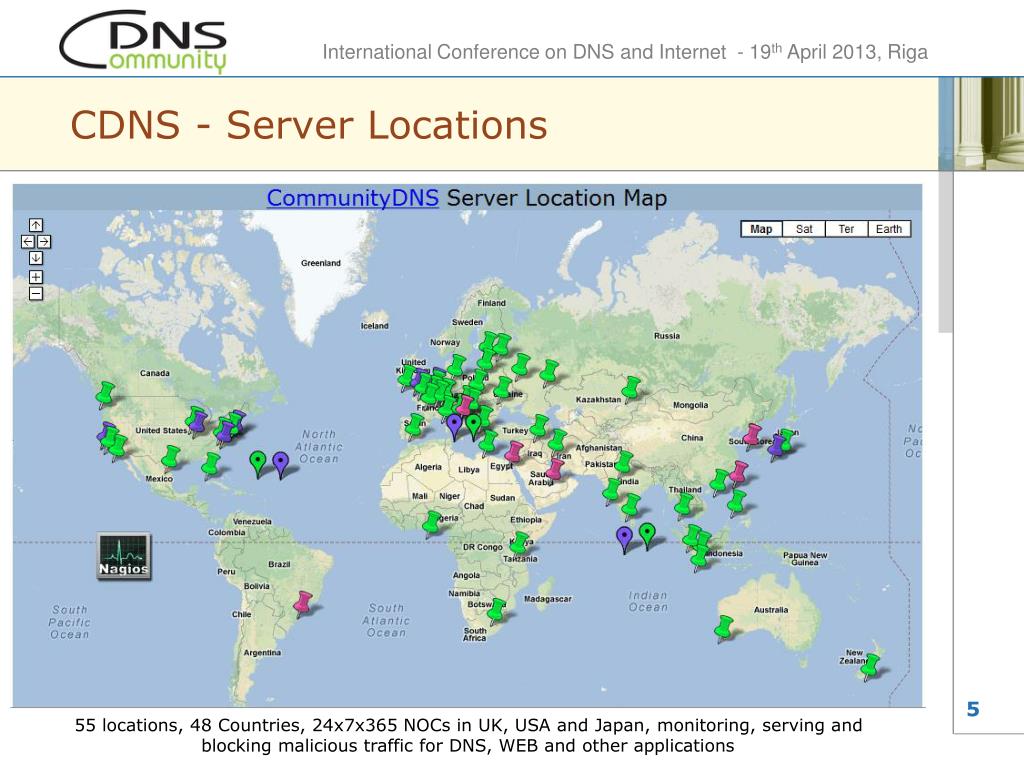This screenshot has width=1024, height=768.
Task: Zoom out with the minus map control
Action: coord(36,293)
